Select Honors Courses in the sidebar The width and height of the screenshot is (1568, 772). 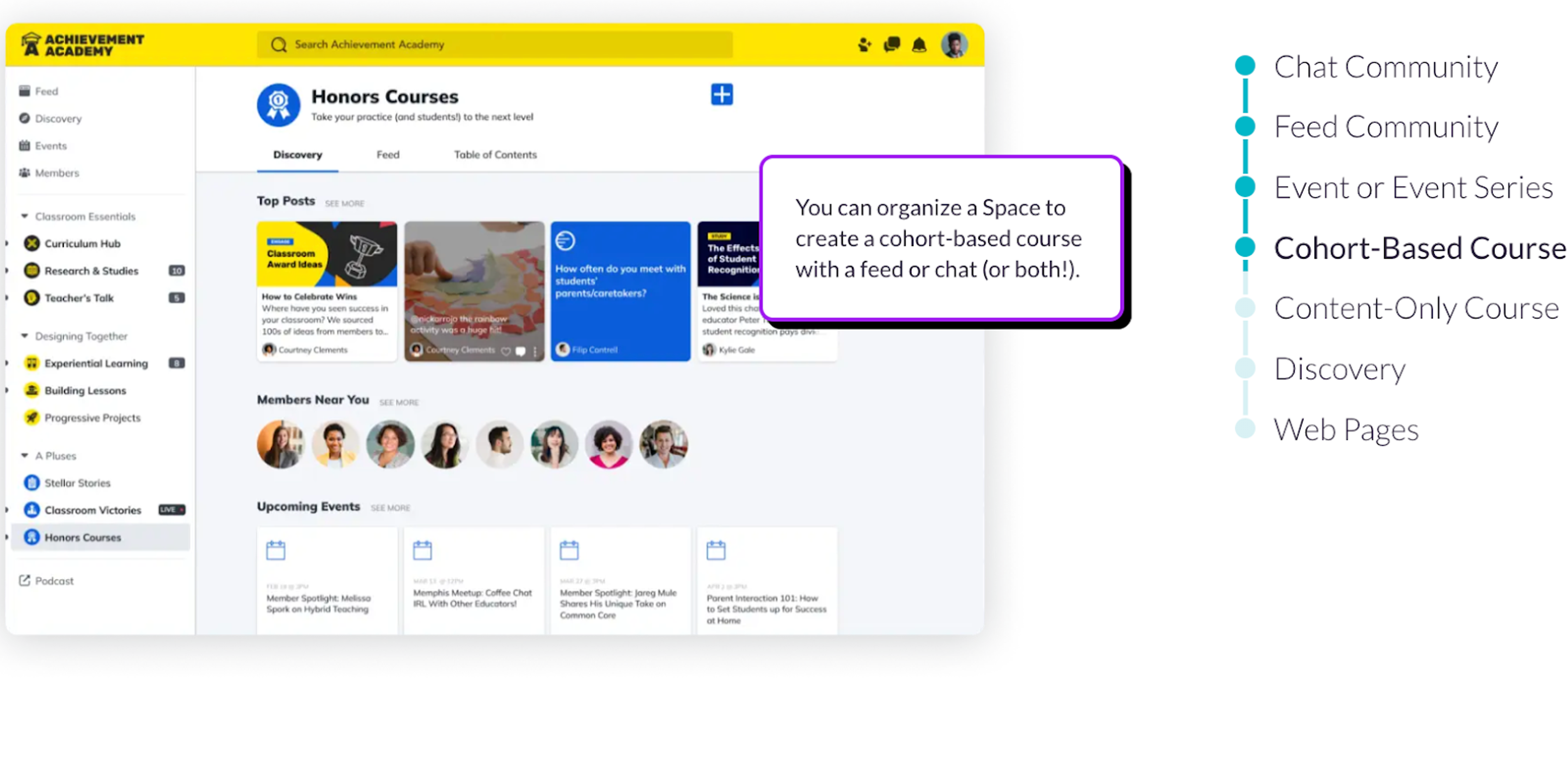[x=100, y=538]
